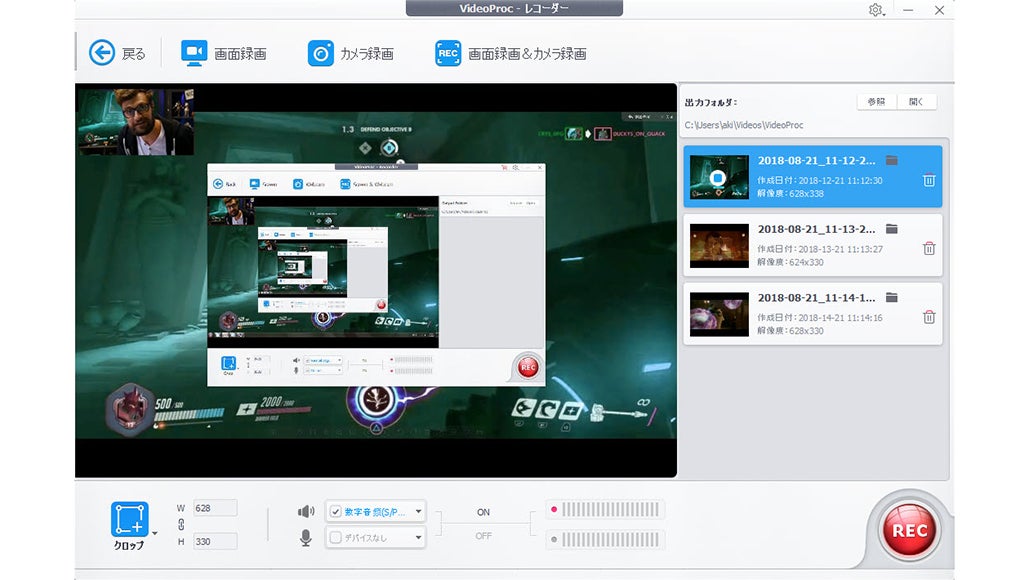Check the デバイスなし microphone checkbox
The image size is (1020, 580).
pos(336,538)
